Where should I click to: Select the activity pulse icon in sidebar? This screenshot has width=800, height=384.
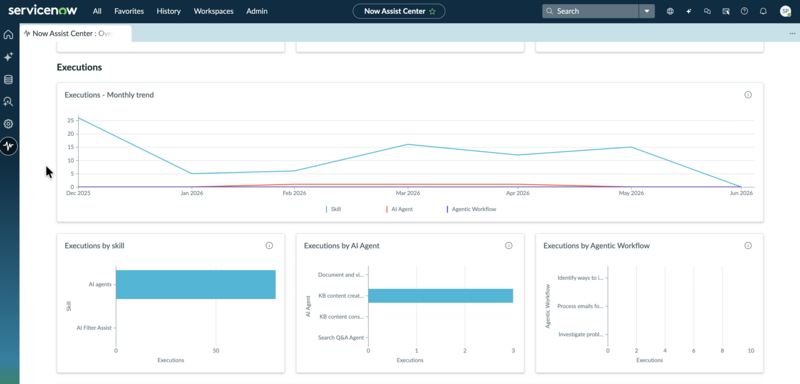click(8, 146)
